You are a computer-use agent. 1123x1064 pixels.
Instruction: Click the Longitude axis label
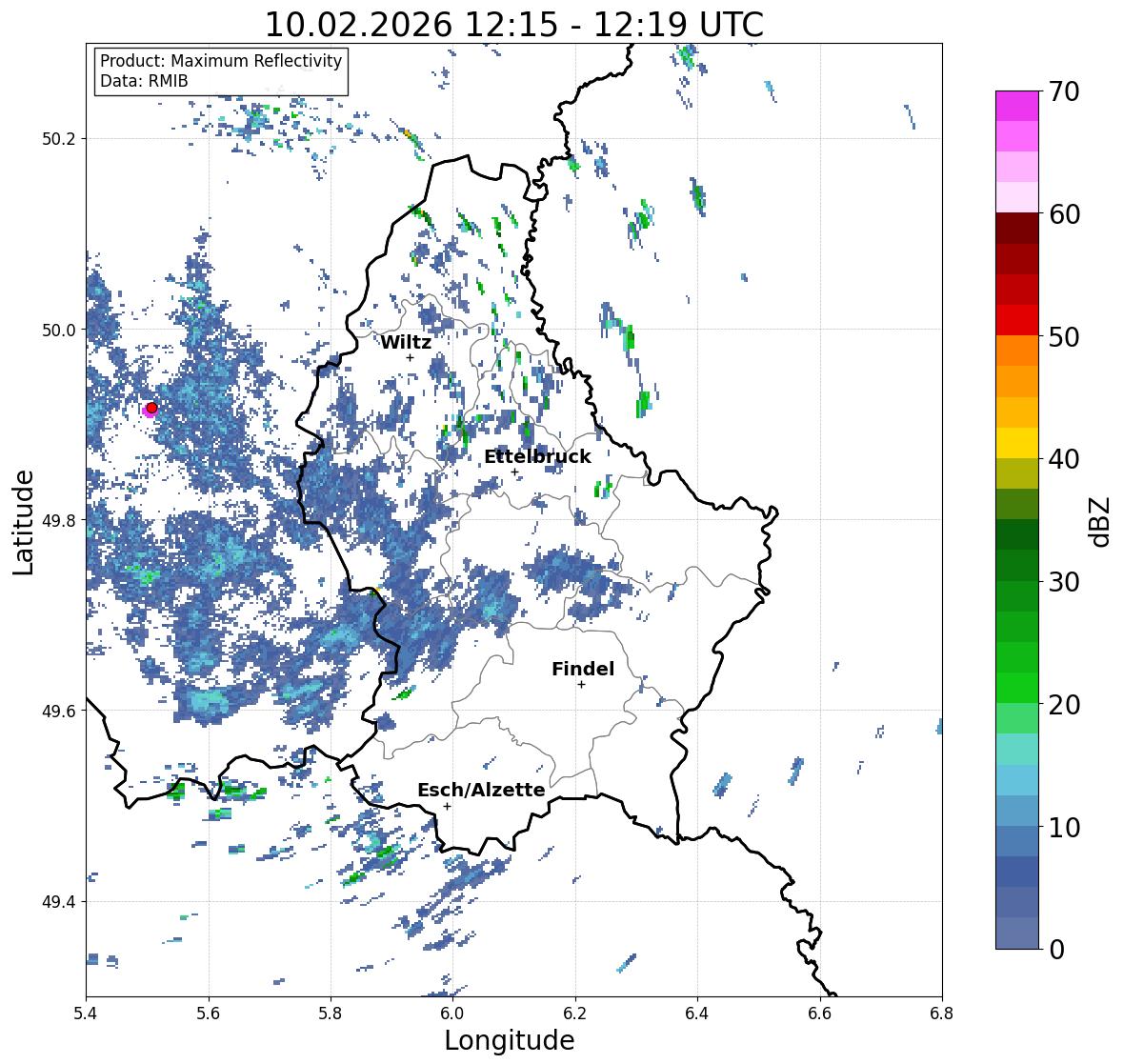(x=510, y=1040)
